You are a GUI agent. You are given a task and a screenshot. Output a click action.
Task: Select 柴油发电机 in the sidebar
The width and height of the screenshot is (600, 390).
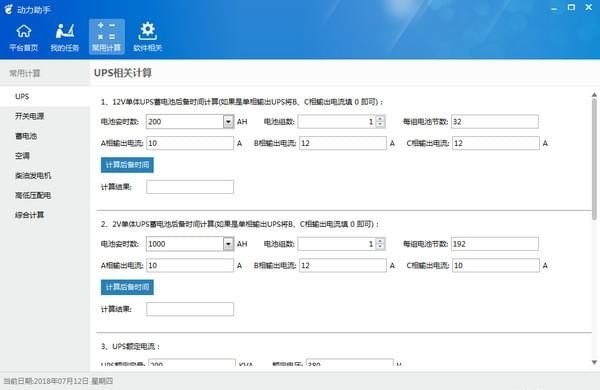45,175
